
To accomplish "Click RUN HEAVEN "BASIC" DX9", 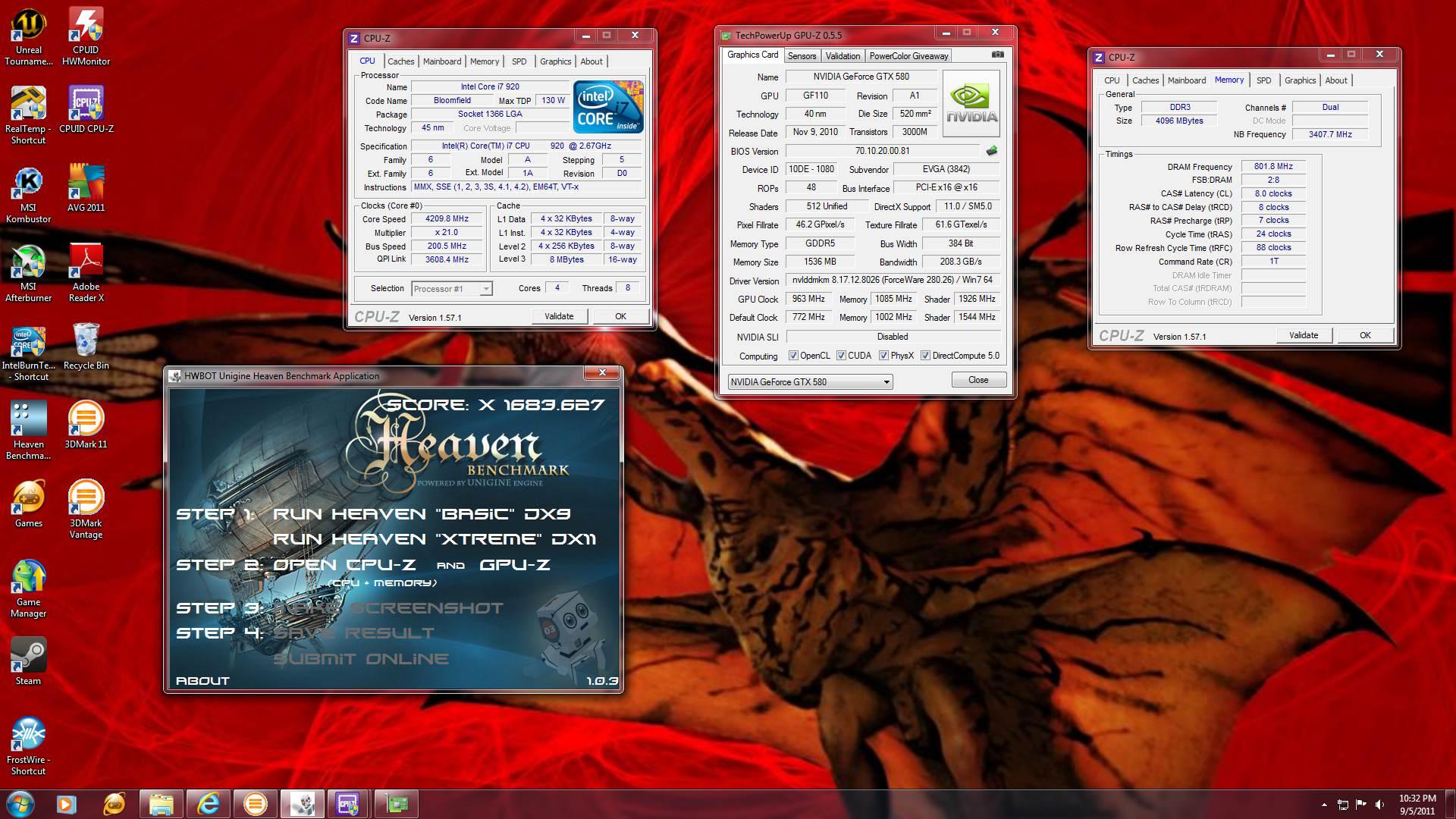I will [x=422, y=513].
